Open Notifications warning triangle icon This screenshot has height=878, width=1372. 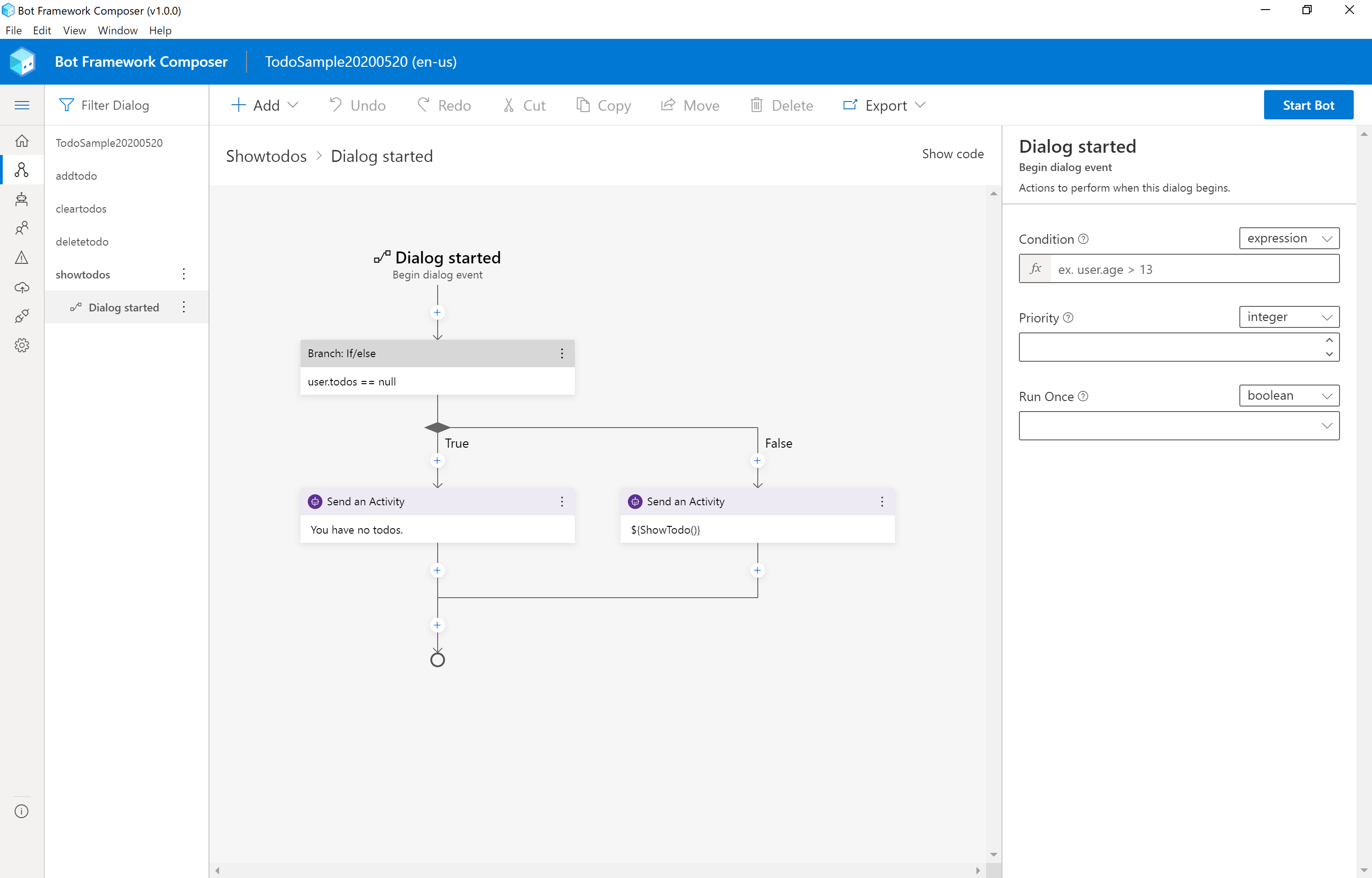(x=21, y=258)
